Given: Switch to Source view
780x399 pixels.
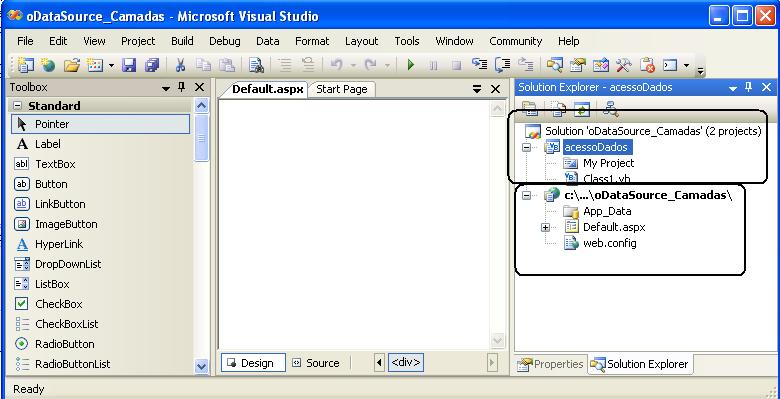Looking at the screenshot, I should click(316, 363).
